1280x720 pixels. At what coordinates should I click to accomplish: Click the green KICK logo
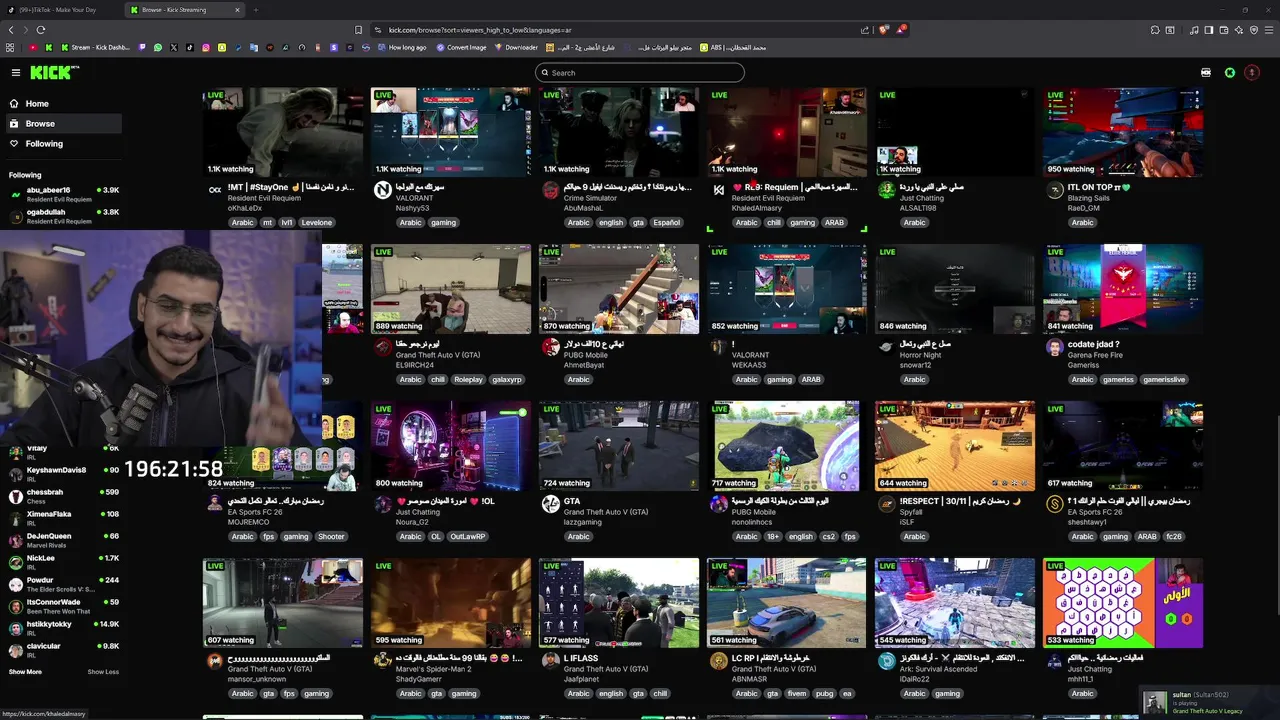52,72
